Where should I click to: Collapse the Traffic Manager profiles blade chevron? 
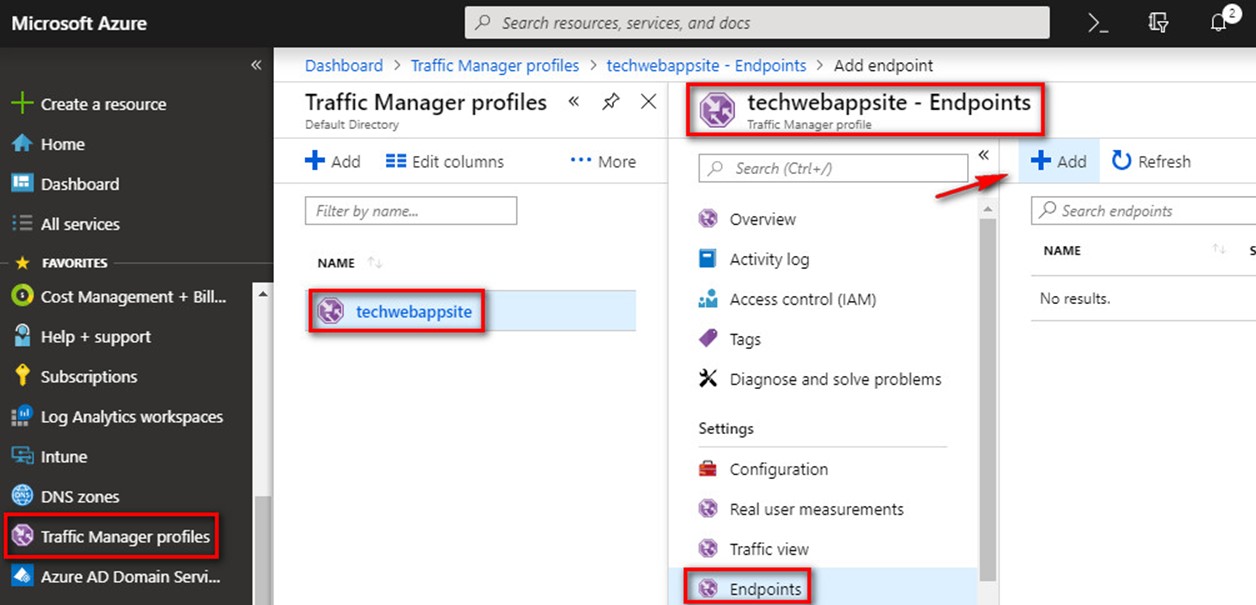click(574, 102)
